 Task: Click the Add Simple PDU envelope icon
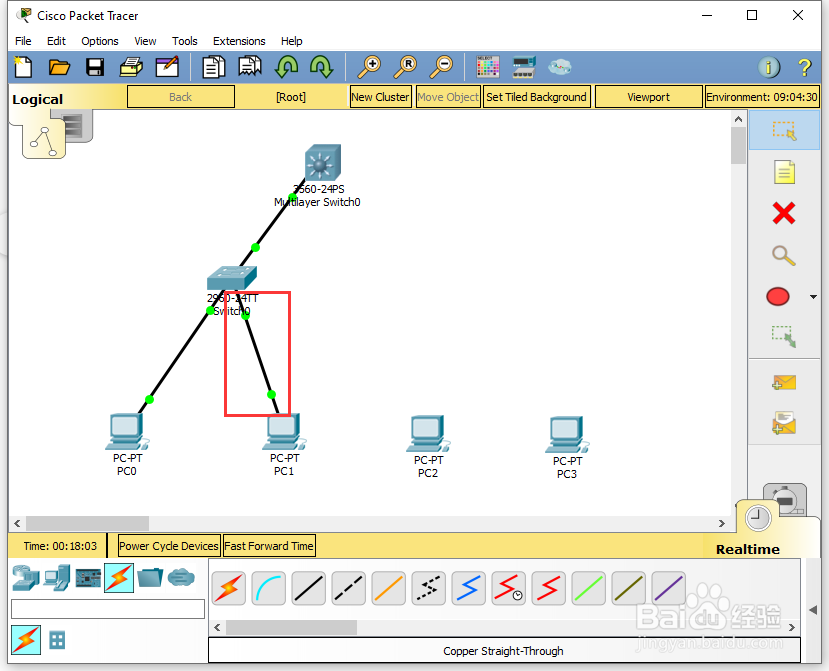[x=784, y=382]
